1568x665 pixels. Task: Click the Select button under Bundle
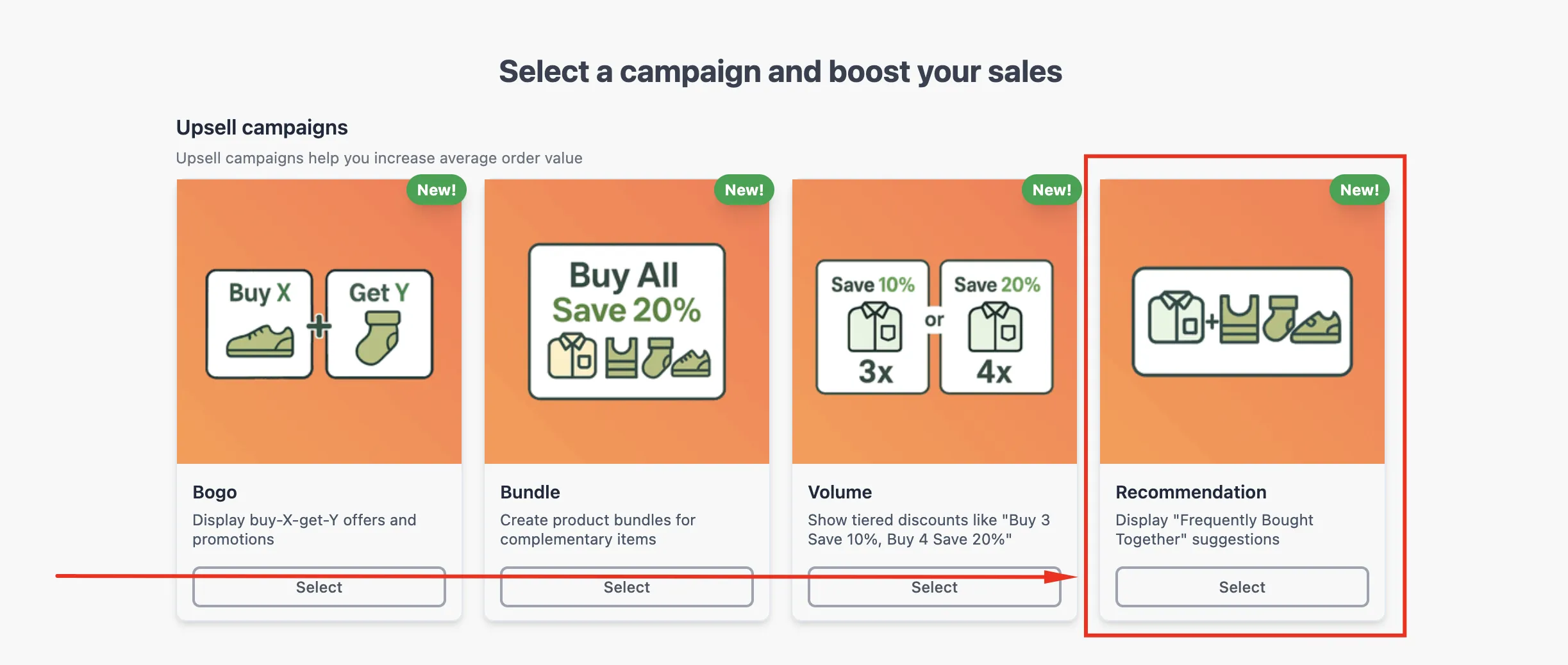tap(626, 587)
